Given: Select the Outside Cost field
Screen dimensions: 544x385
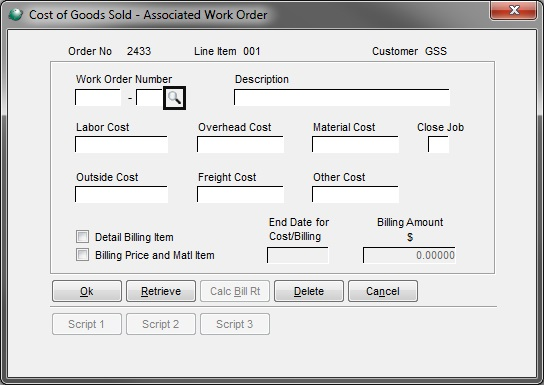Looking at the screenshot, I should pos(121,194).
